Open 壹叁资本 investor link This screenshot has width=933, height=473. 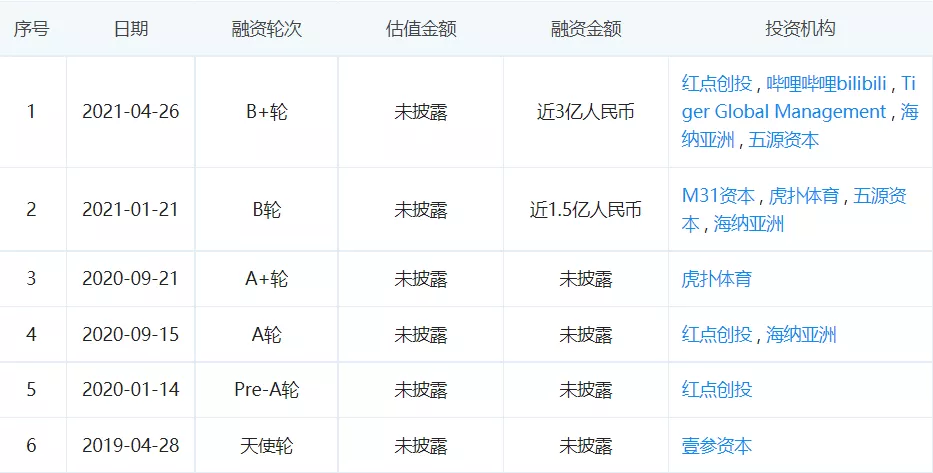pyautogui.click(x=716, y=446)
